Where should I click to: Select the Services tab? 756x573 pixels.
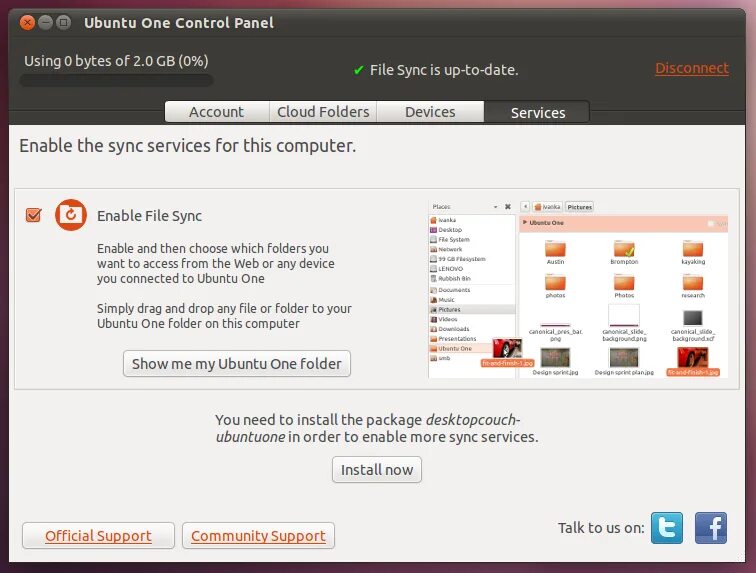(537, 112)
